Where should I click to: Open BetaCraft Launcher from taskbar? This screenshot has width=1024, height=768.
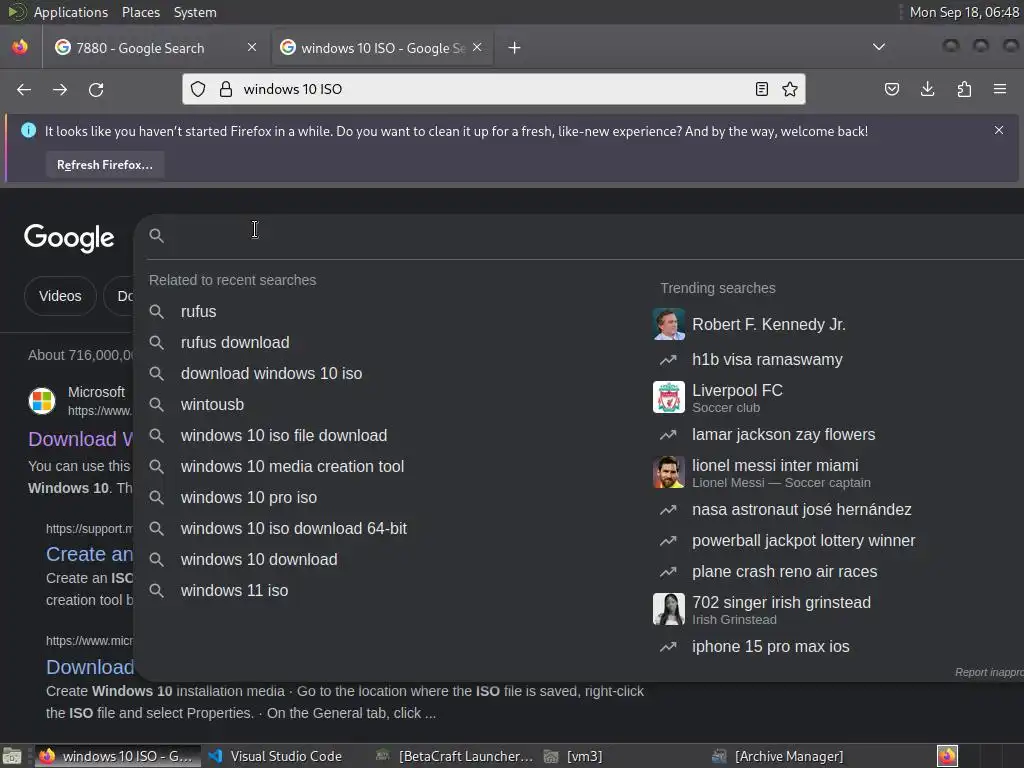coord(455,756)
